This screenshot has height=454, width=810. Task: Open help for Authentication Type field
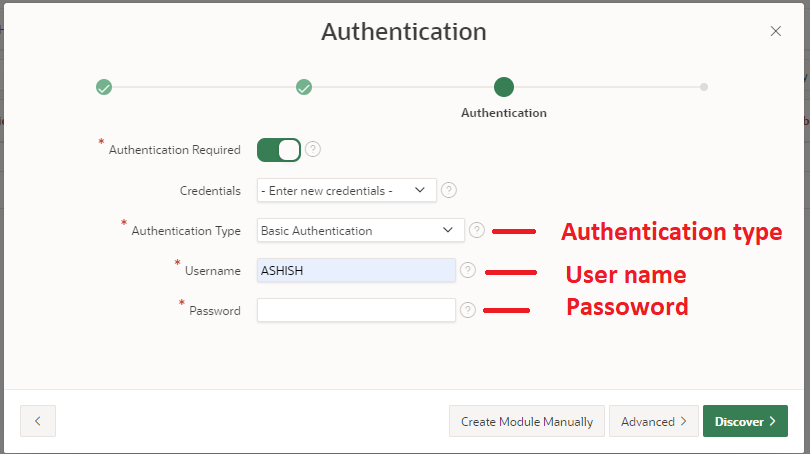477,230
